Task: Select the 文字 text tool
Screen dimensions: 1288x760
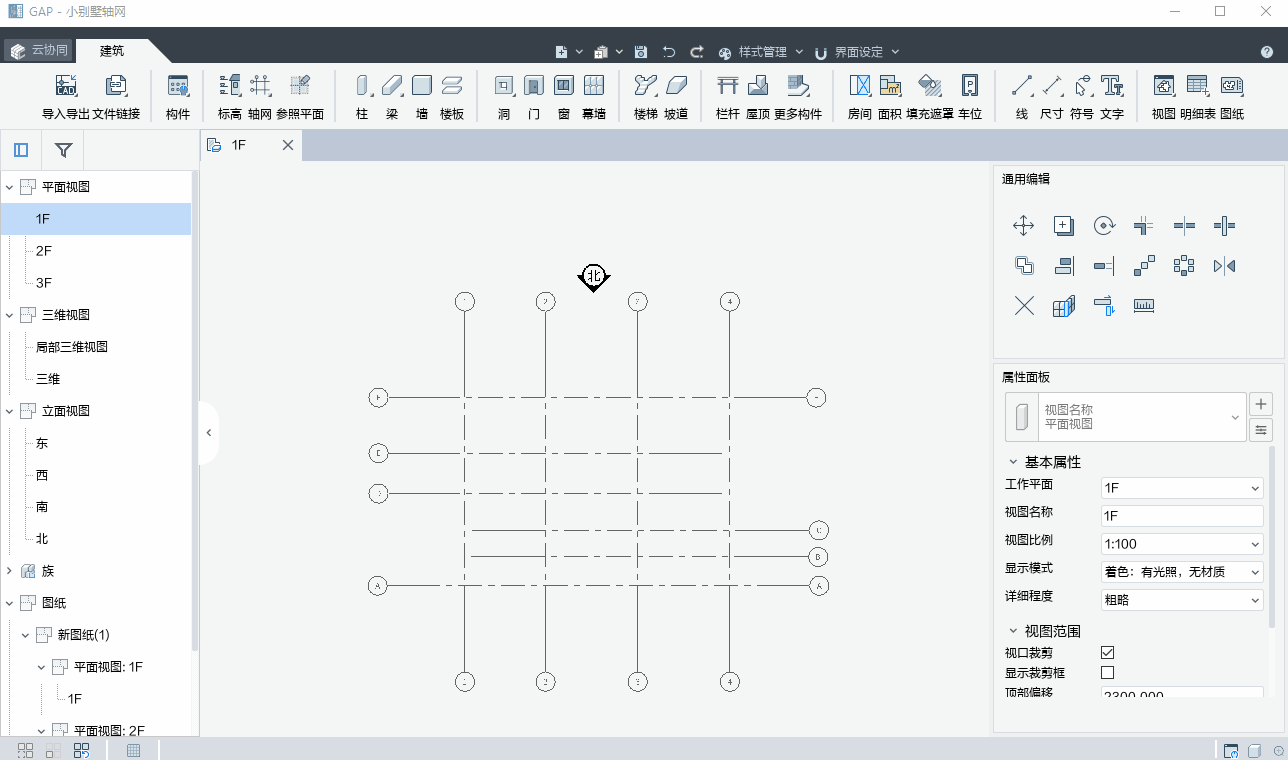Action: click(x=1112, y=97)
